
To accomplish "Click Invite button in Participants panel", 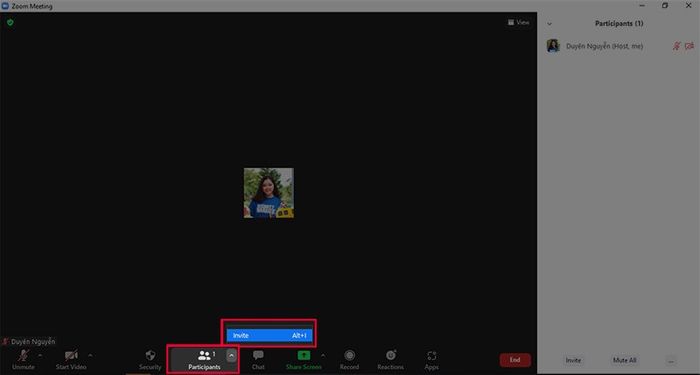I will click(573, 360).
